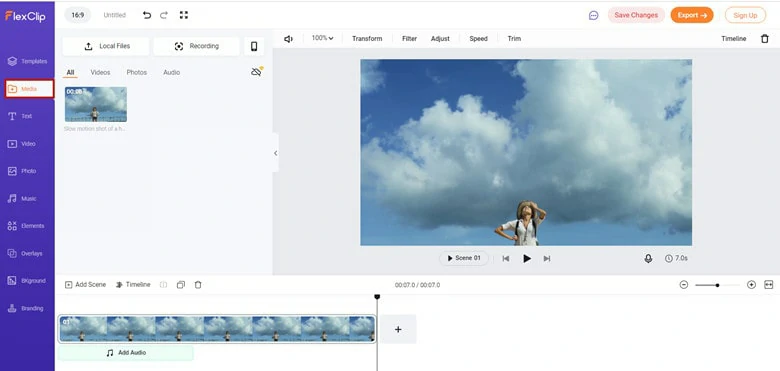The width and height of the screenshot is (780, 371).
Task: Delete scene from timeline bar
Action: coord(198,285)
